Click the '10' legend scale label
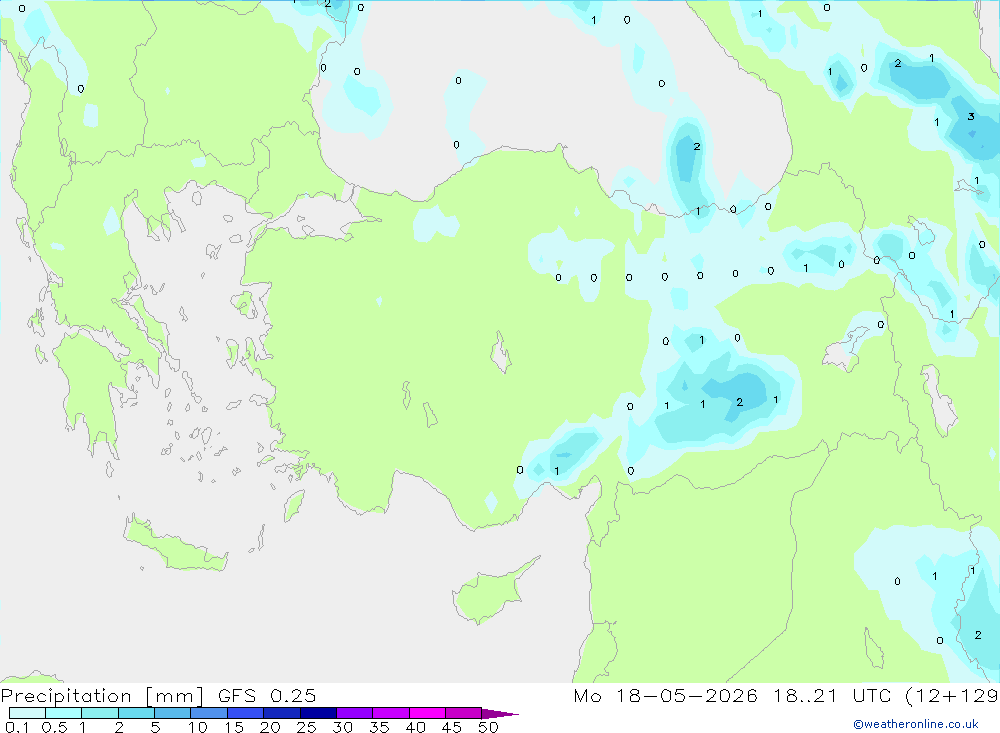1000x733 pixels. coord(198,727)
